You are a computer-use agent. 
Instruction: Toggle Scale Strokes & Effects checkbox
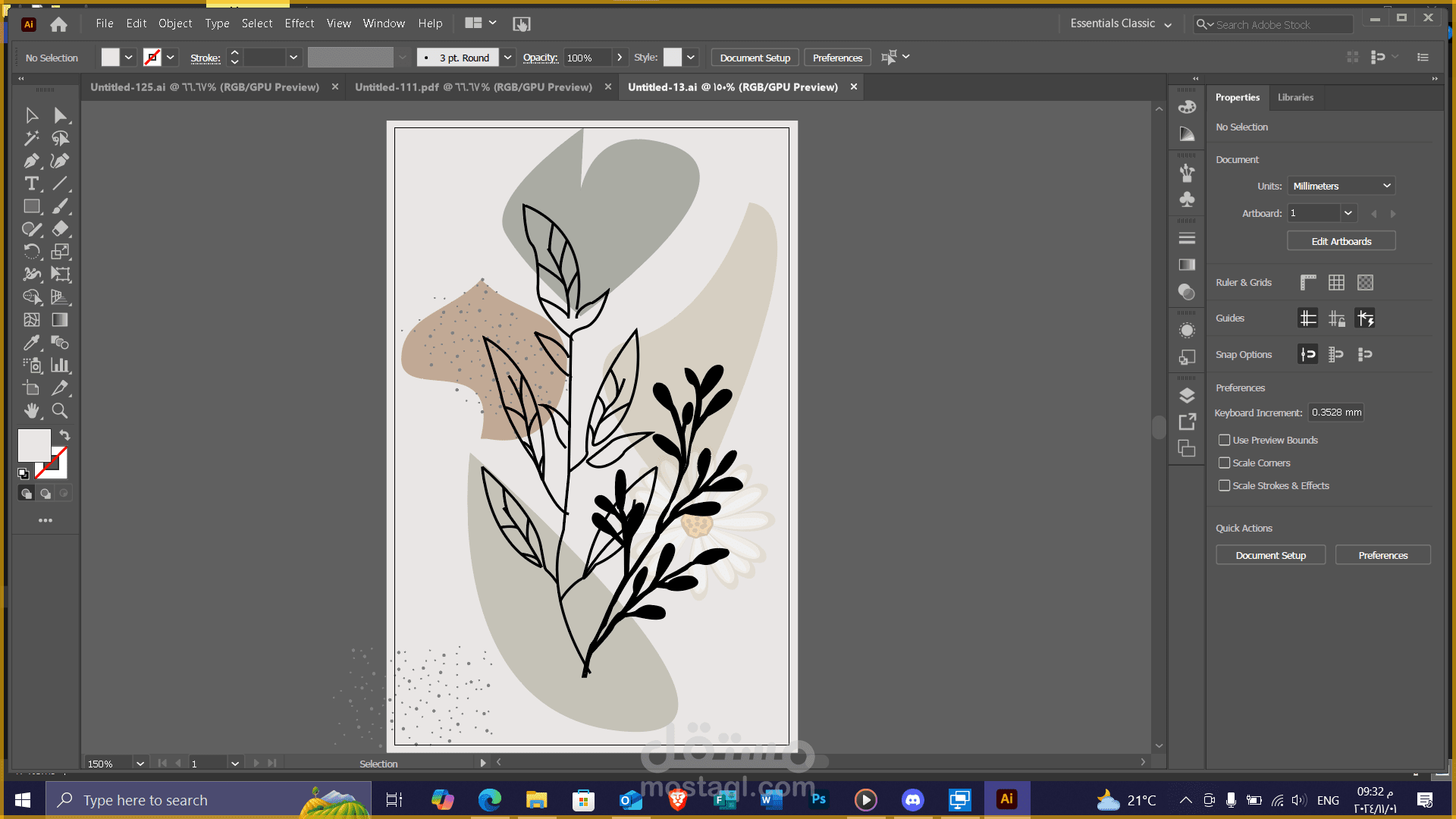[1224, 486]
